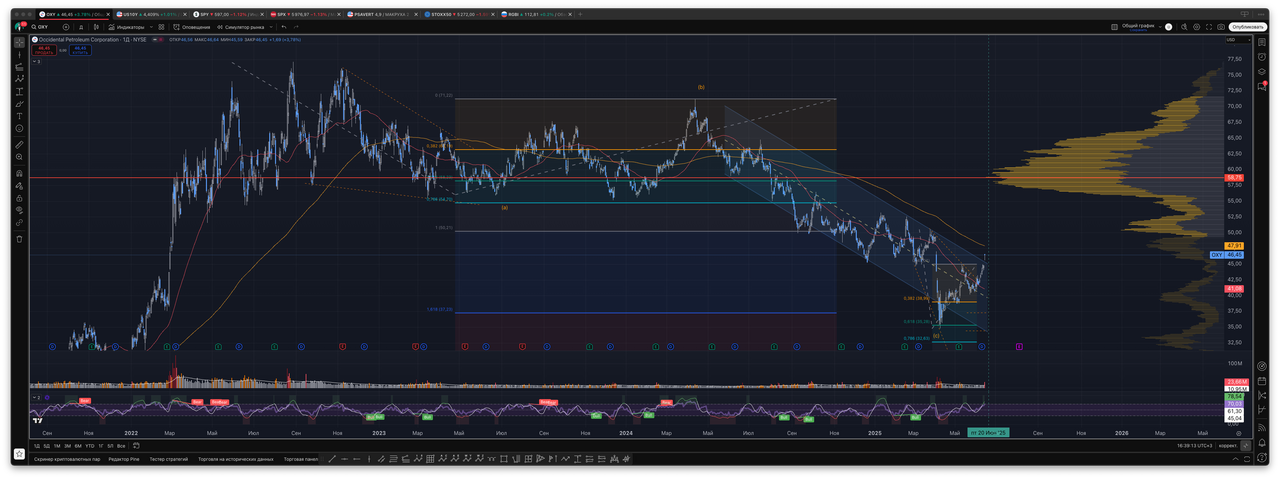Toggle lock all drawings
This screenshot has height=479, width=1280.
coord(19,198)
